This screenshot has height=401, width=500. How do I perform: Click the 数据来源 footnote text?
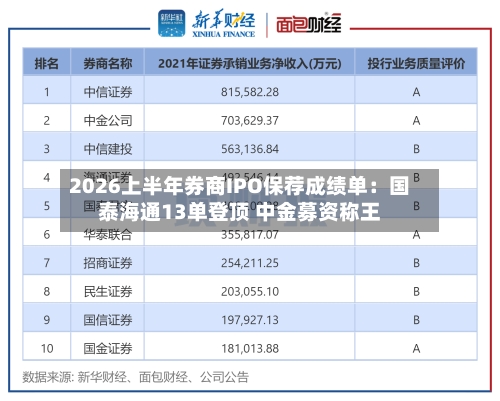pyautogui.click(x=135, y=377)
